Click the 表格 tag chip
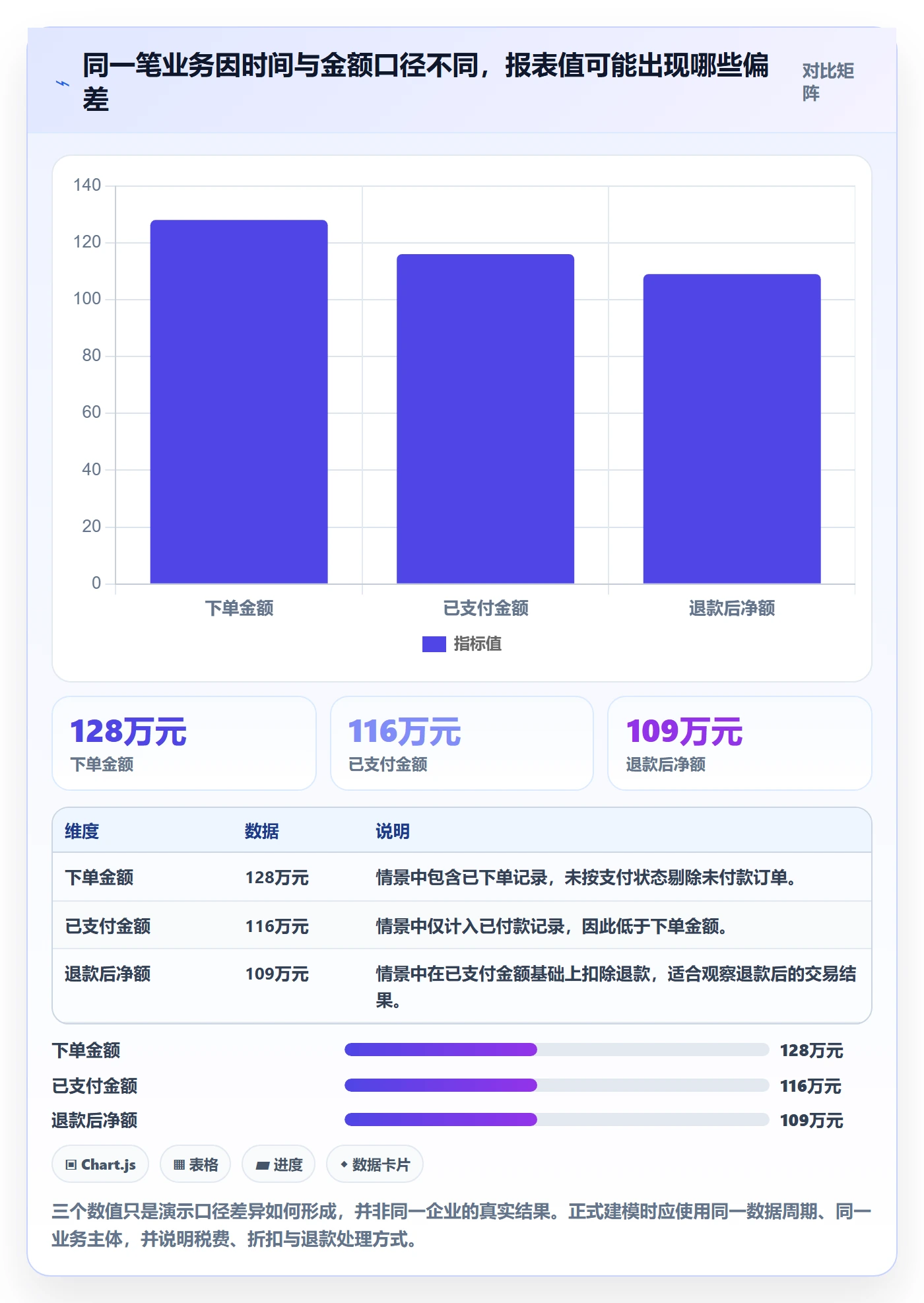This screenshot has height=1303, width=924. tap(195, 1164)
